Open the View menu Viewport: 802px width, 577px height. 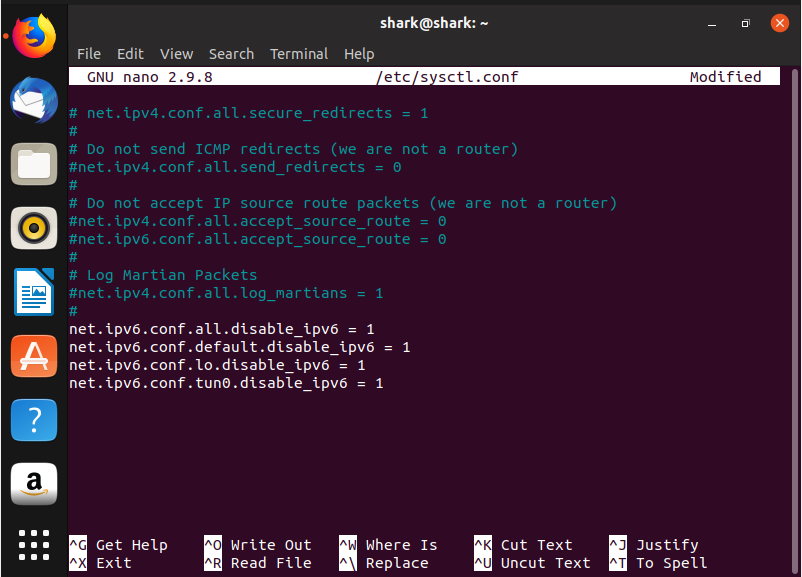click(x=176, y=54)
